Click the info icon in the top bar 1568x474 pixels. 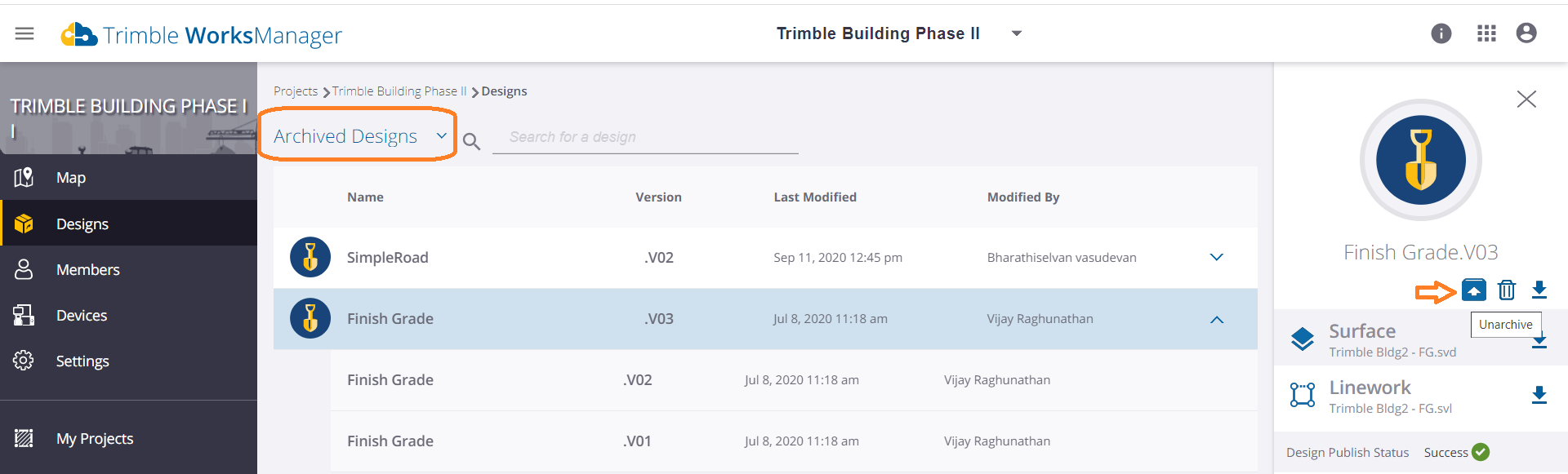1441,33
